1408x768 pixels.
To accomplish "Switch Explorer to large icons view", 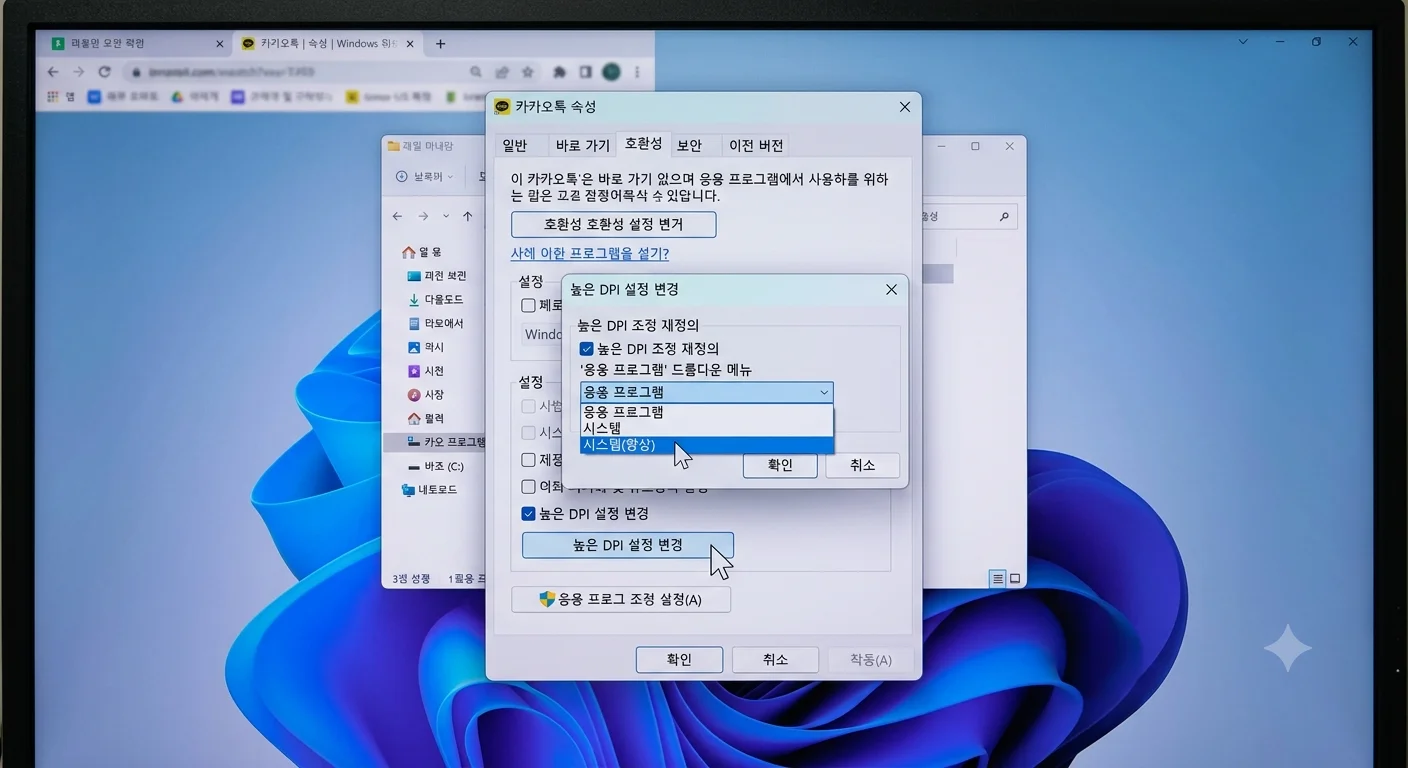I will 1015,578.
